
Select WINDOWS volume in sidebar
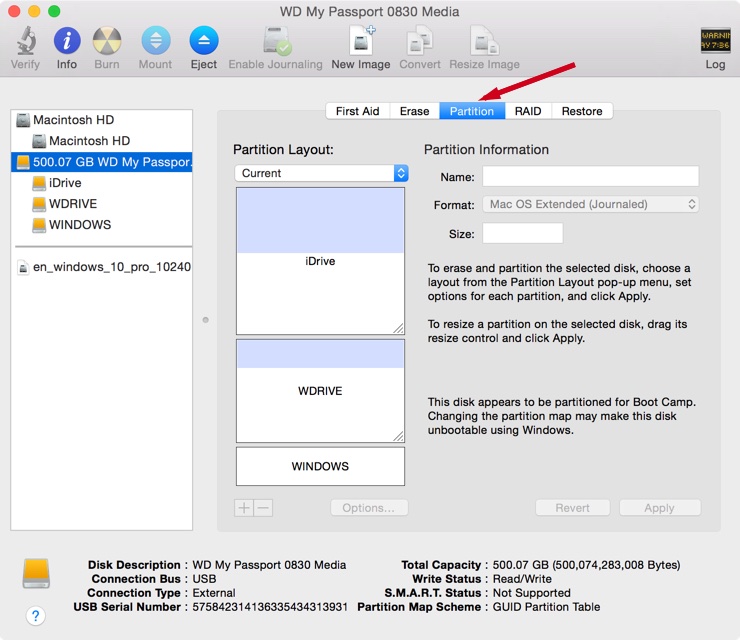click(x=101, y=225)
